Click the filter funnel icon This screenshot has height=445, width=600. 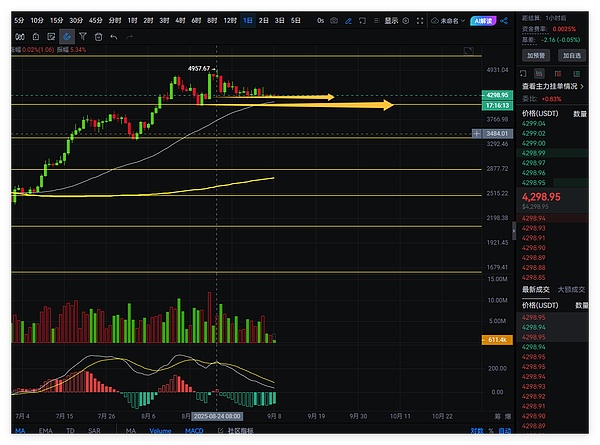click(x=82, y=37)
